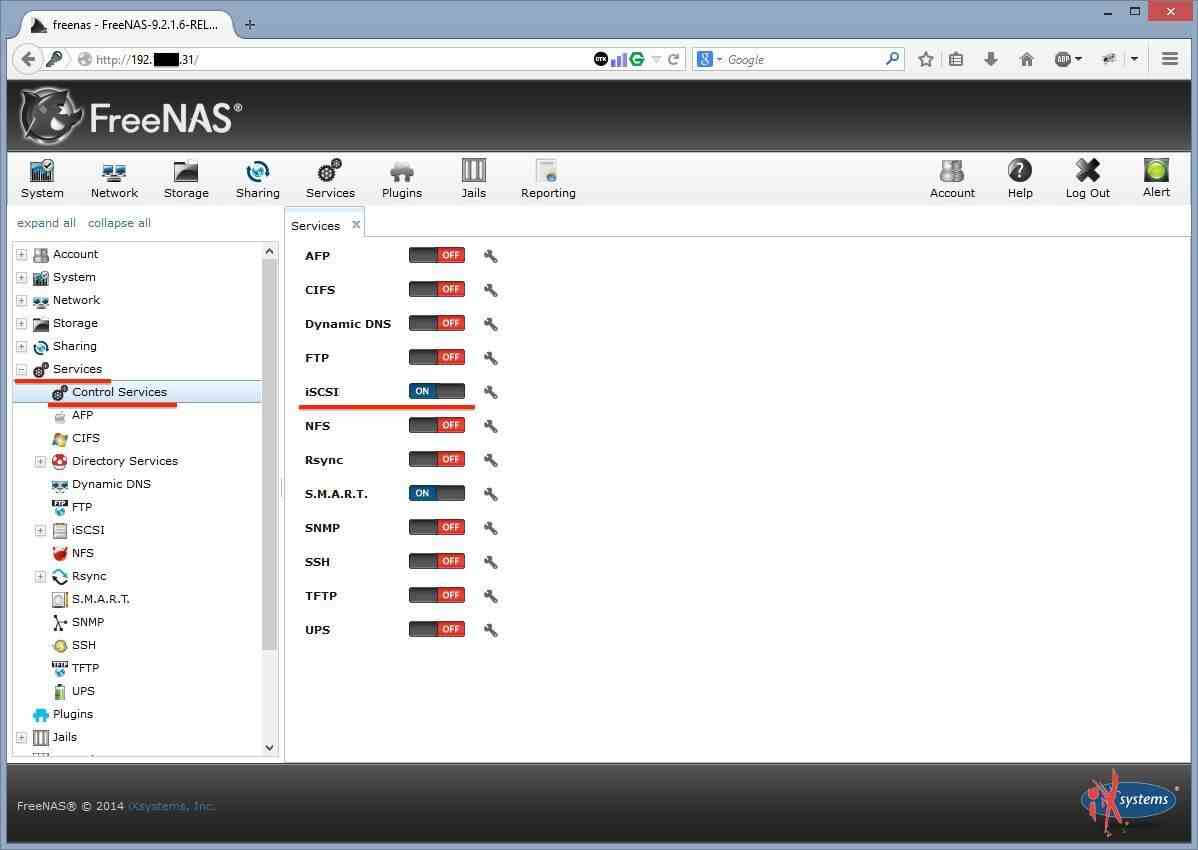Viewport: 1198px width, 850px height.
Task: Expand the Storage tree node
Action: pos(21,323)
